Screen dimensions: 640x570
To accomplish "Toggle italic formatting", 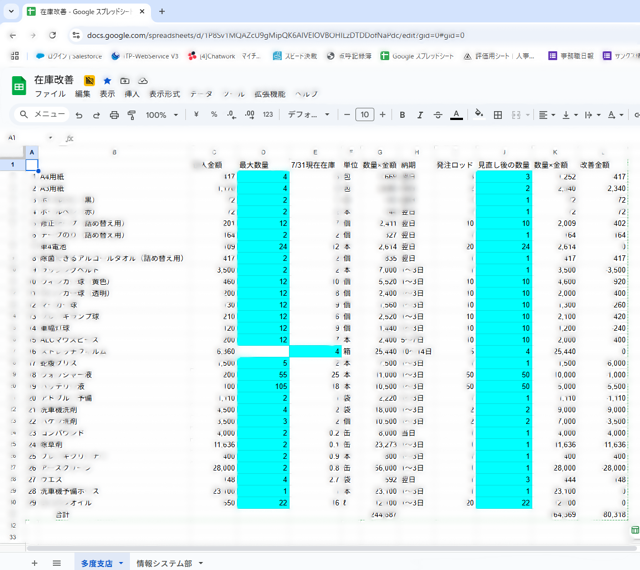I will [x=420, y=115].
